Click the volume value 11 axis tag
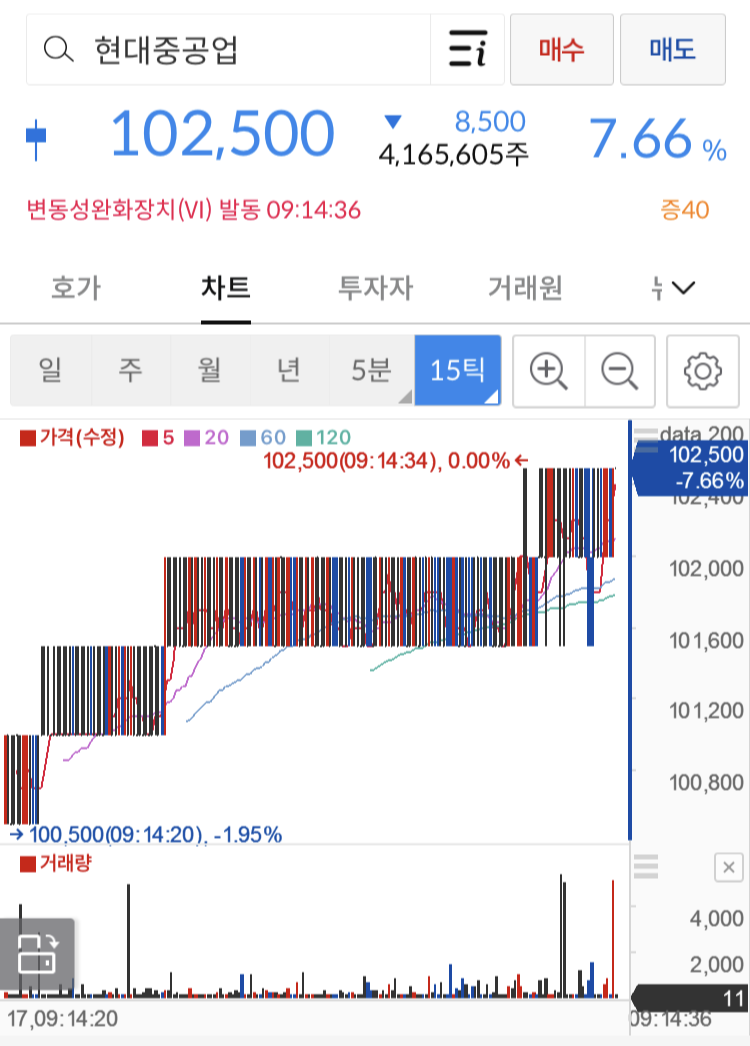This screenshot has height=1046, width=750. [x=690, y=999]
